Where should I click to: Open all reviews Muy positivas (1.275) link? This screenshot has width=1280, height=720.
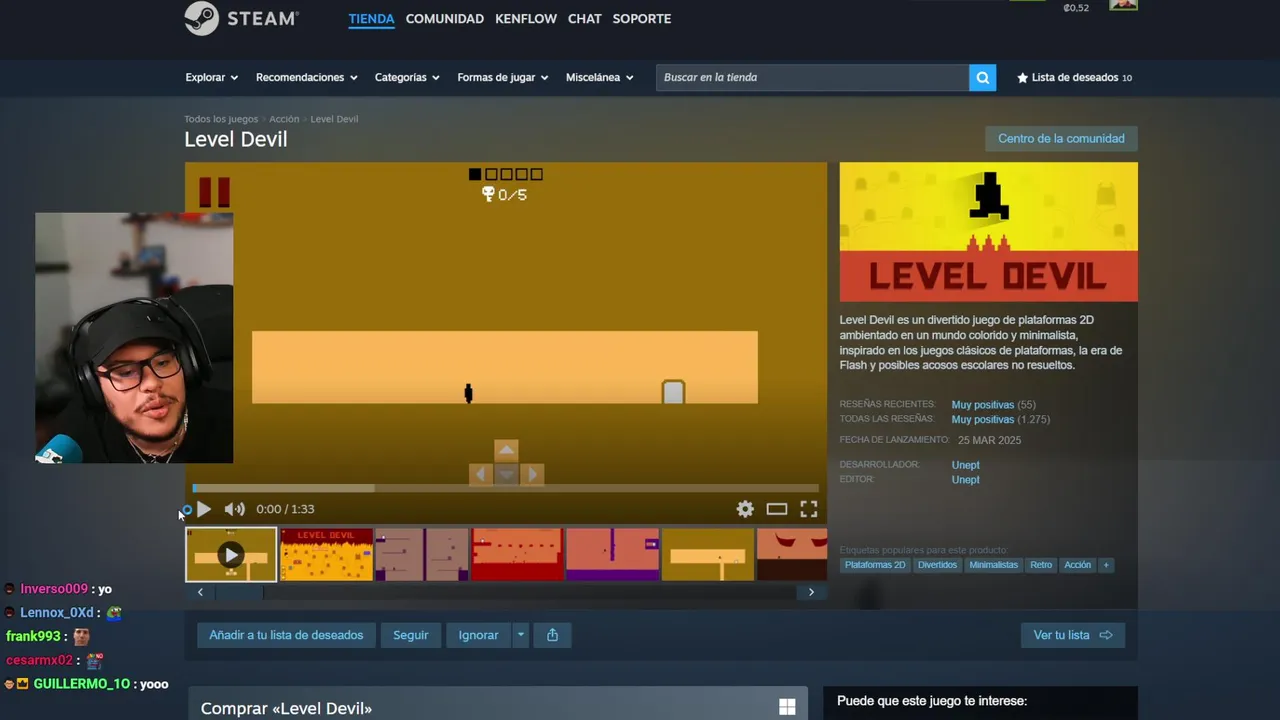(x=1001, y=420)
